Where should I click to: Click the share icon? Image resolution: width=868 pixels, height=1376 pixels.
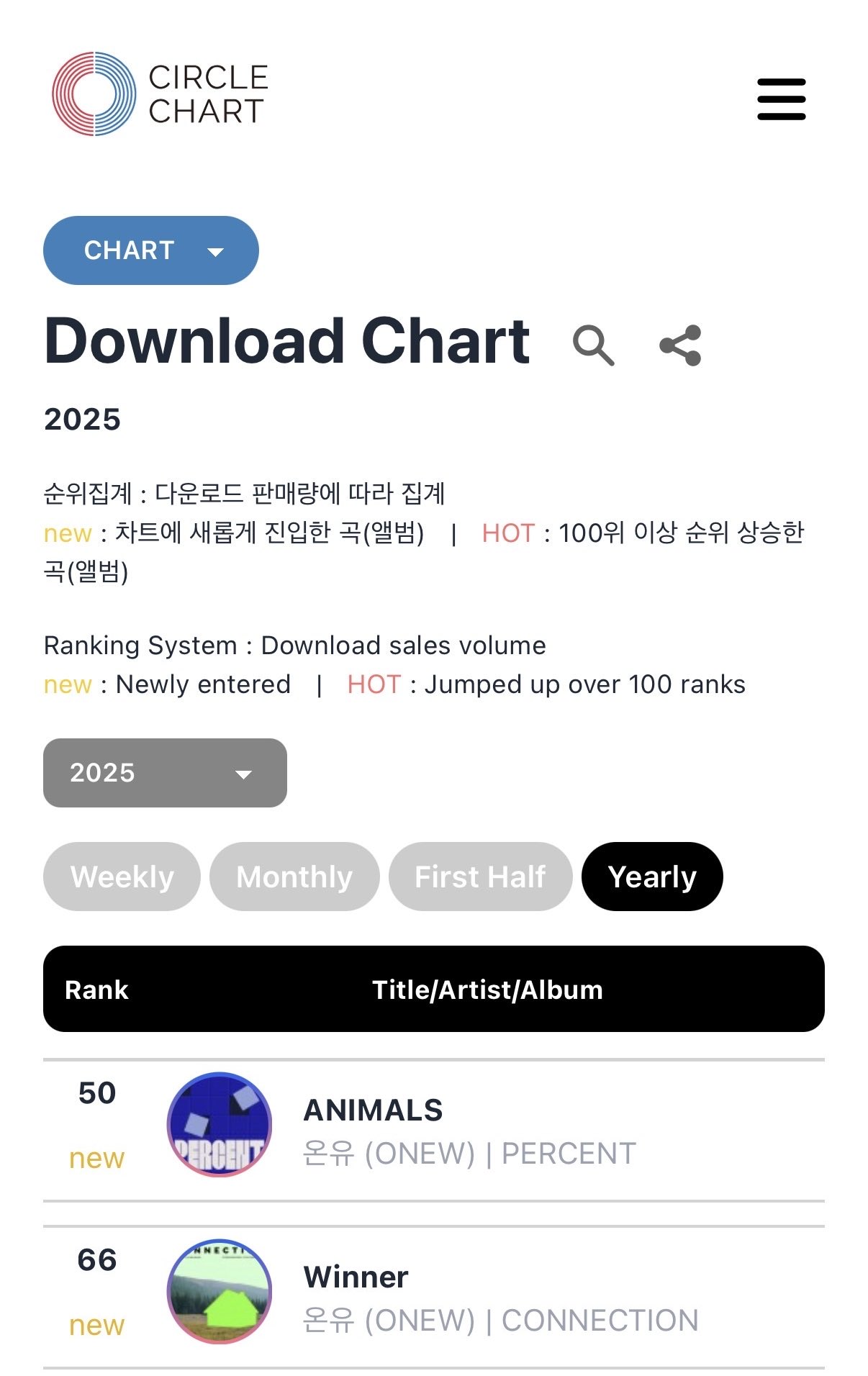pyautogui.click(x=680, y=345)
